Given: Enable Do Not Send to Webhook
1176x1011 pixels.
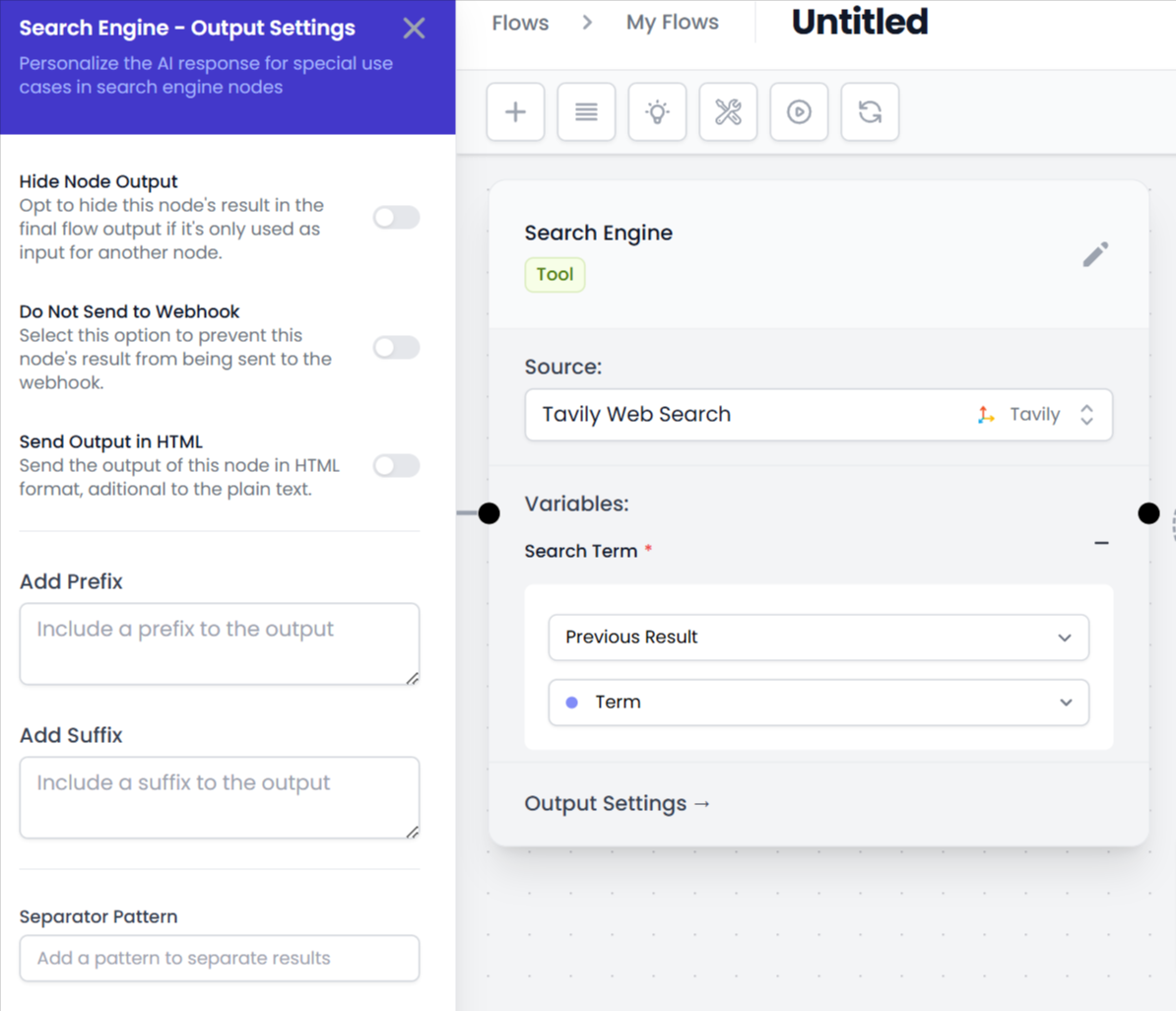Looking at the screenshot, I should 396,348.
